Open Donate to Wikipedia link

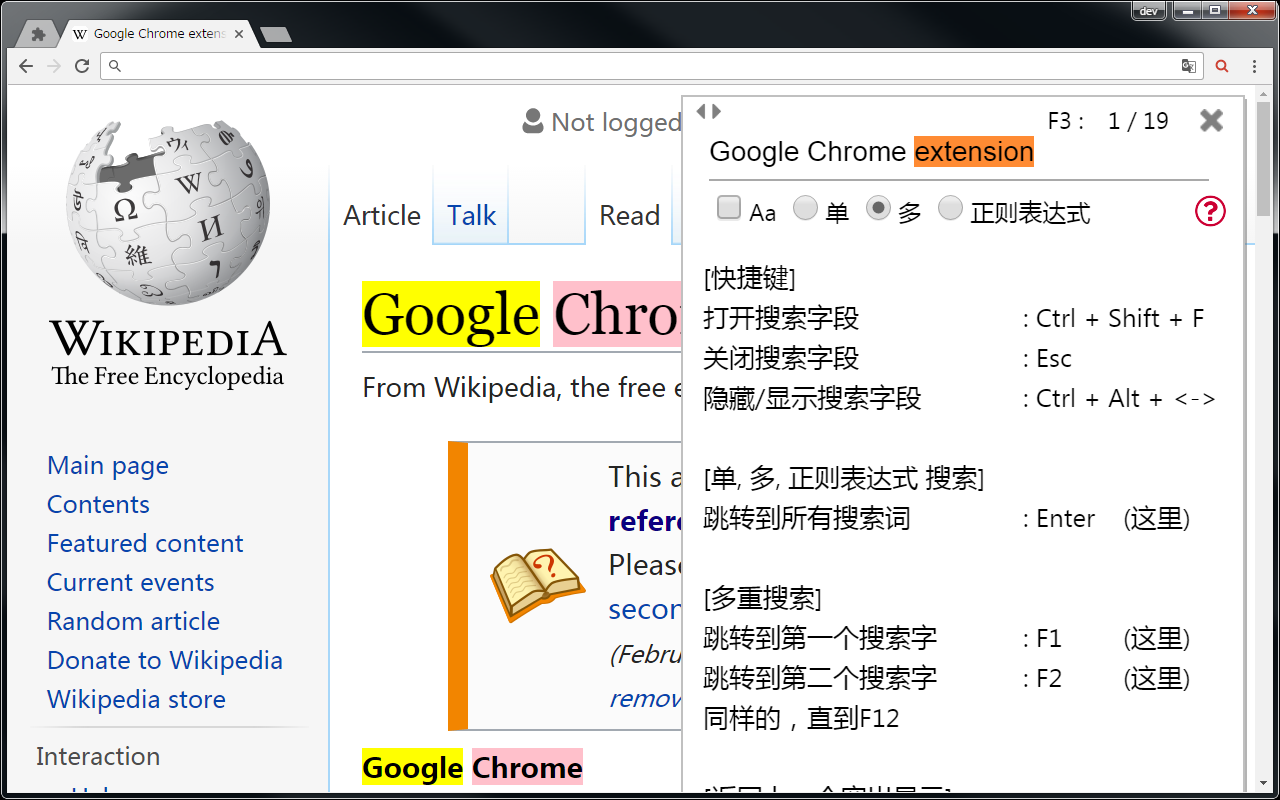point(165,660)
